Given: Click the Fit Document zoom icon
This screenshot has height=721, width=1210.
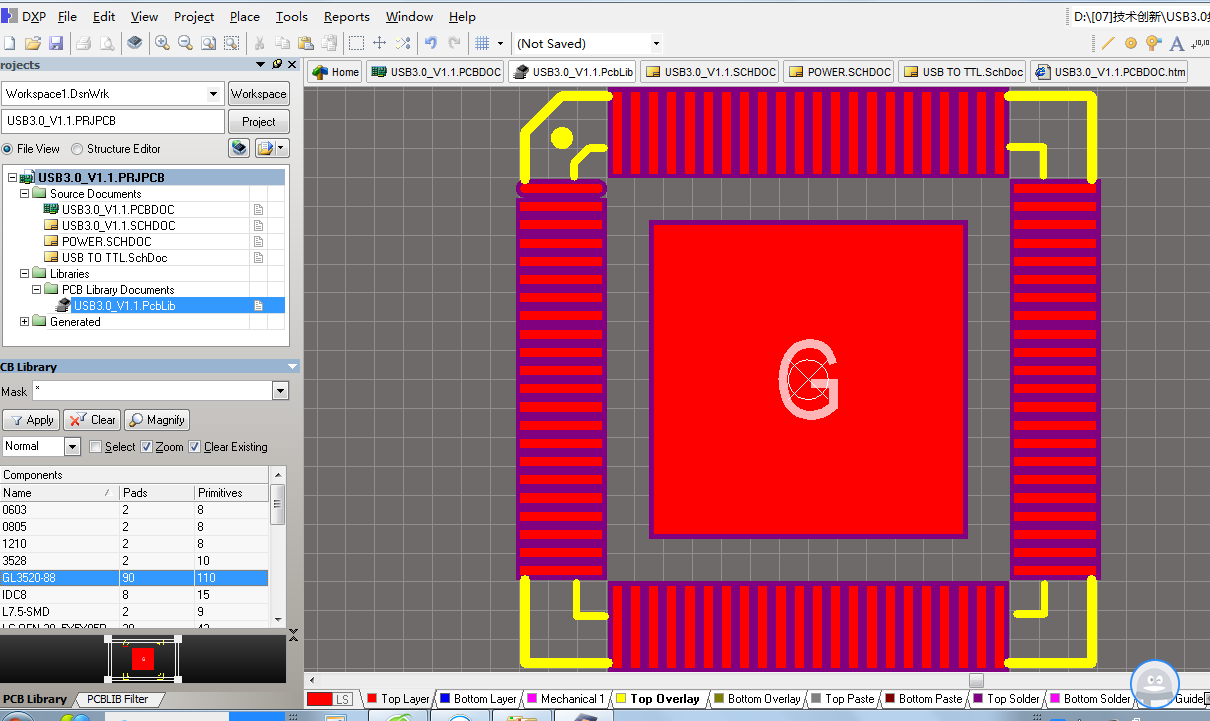Looking at the screenshot, I should coord(208,43).
